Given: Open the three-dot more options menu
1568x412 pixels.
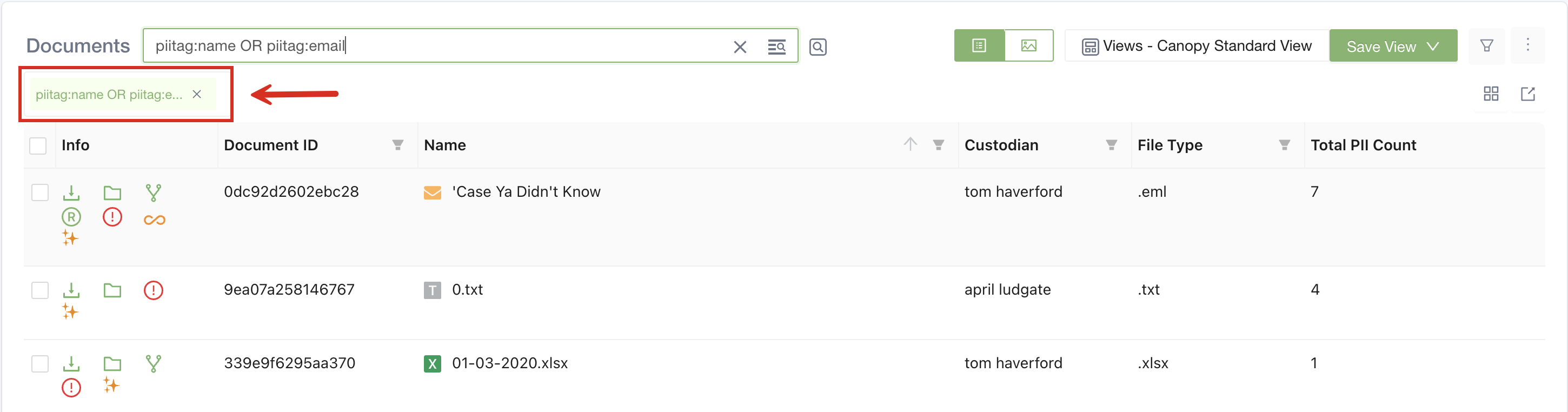Looking at the screenshot, I should tap(1527, 45).
